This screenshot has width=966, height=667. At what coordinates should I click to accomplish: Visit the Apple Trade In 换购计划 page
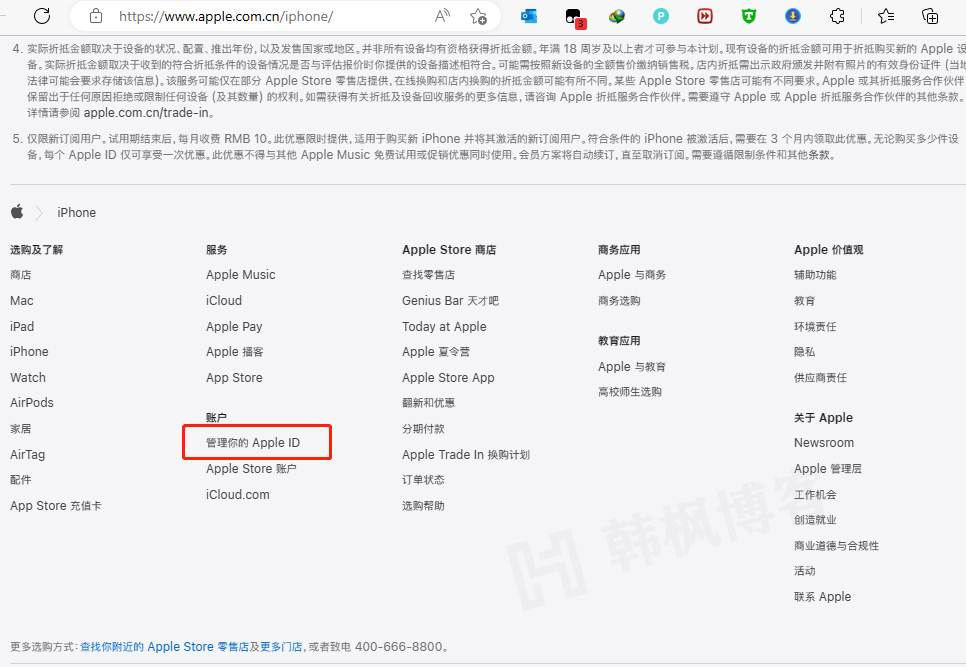pyautogui.click(x=467, y=453)
